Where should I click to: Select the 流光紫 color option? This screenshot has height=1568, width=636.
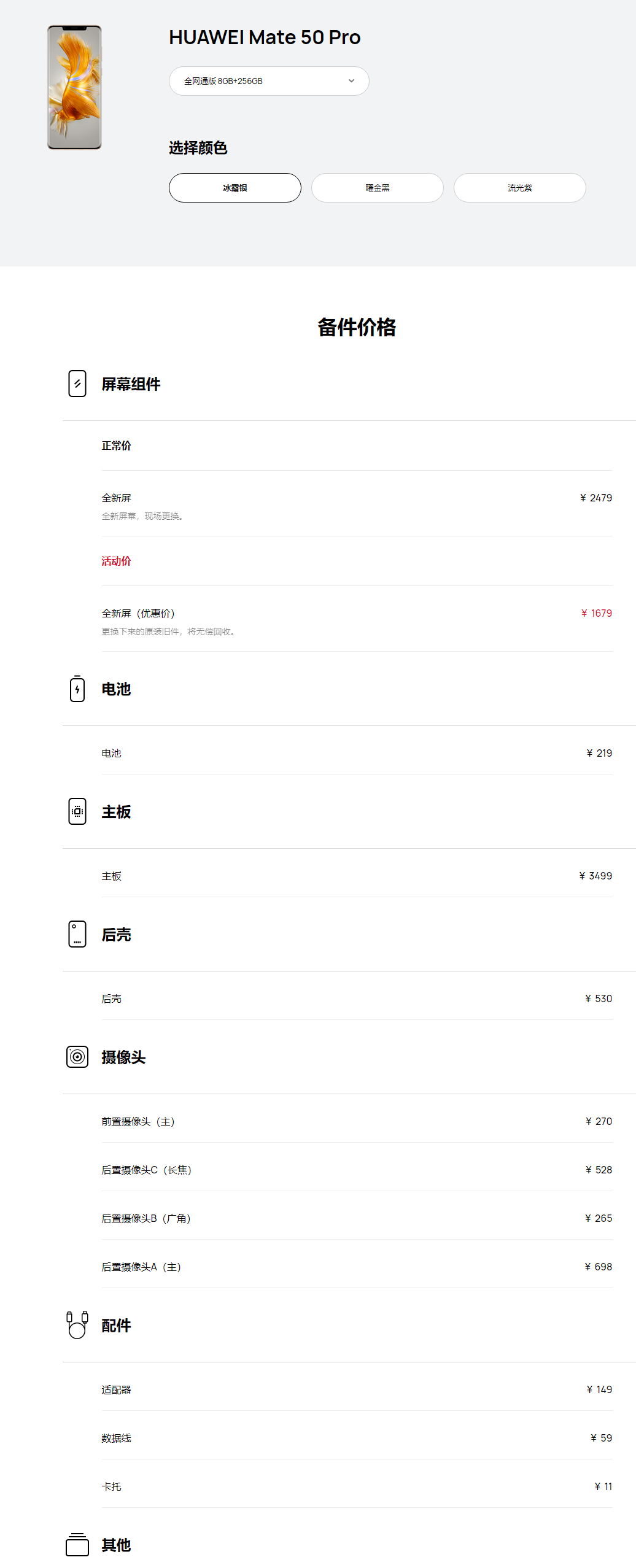click(519, 188)
